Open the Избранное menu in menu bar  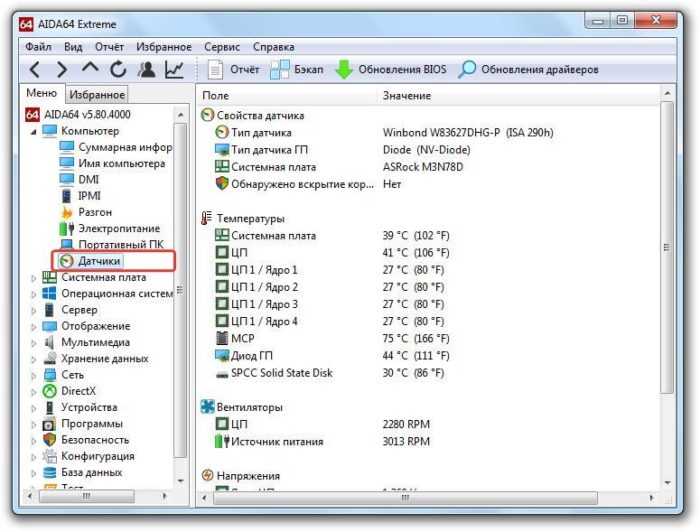164,47
